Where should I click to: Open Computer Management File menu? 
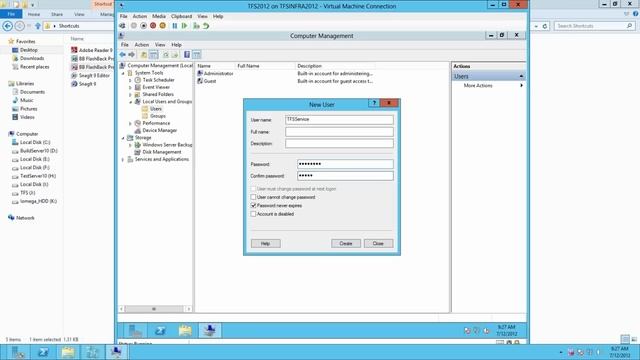pyautogui.click(x=124, y=44)
